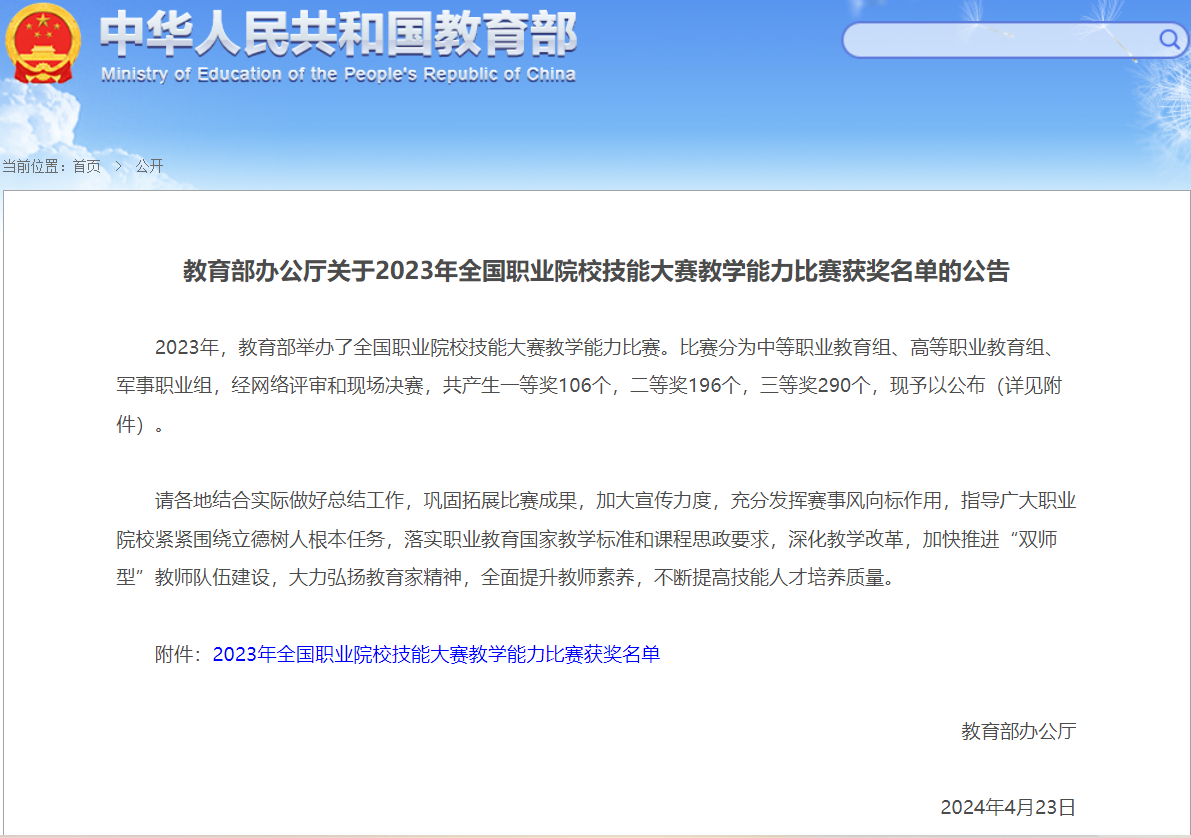Go to 首页 in breadcrumb

(x=87, y=166)
